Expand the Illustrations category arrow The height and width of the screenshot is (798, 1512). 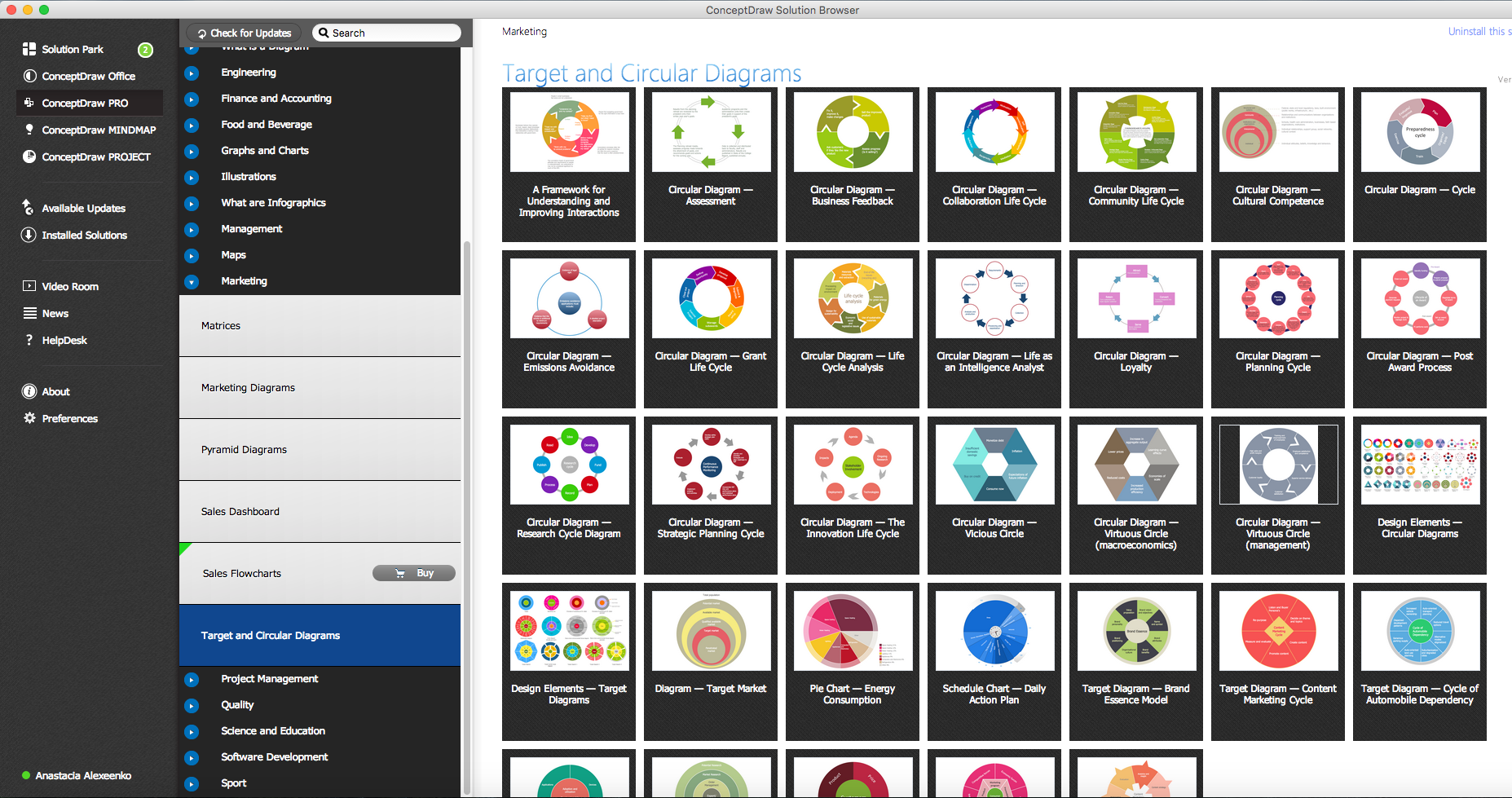click(192, 178)
